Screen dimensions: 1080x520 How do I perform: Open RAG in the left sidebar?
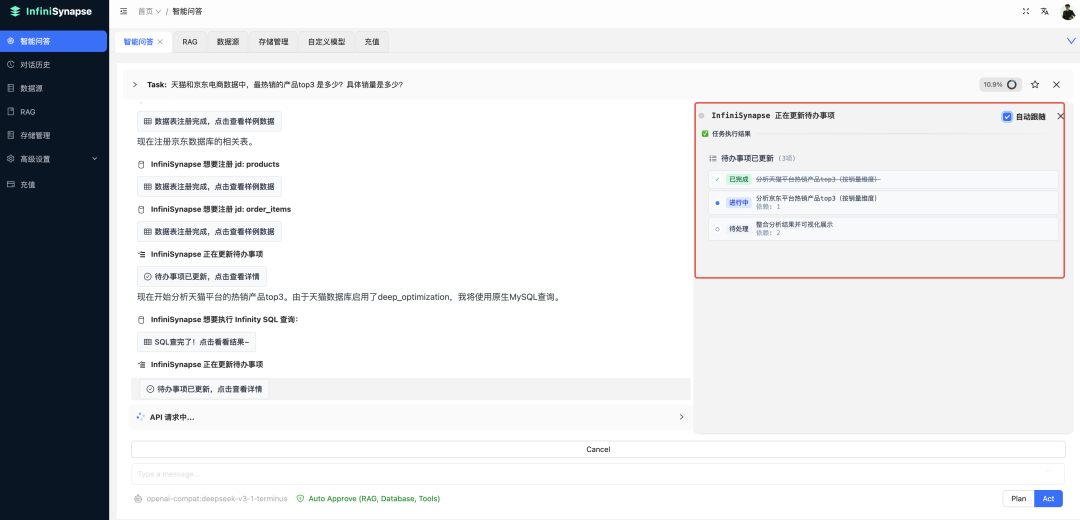[x=54, y=112]
